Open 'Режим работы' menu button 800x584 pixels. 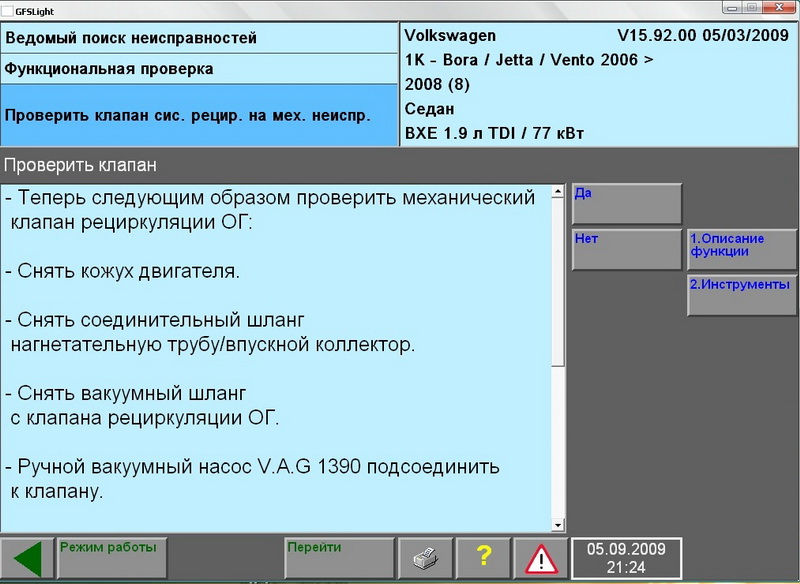pos(112,558)
